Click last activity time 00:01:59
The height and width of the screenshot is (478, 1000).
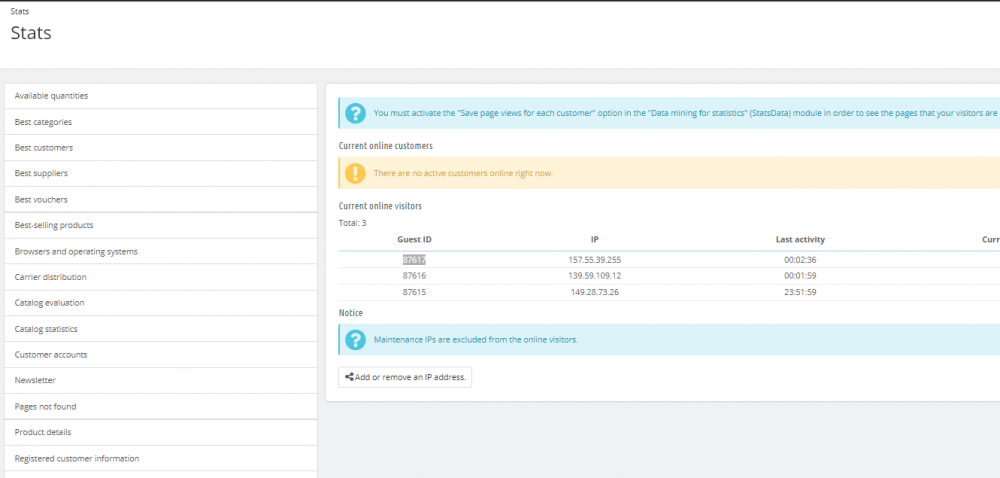800,276
